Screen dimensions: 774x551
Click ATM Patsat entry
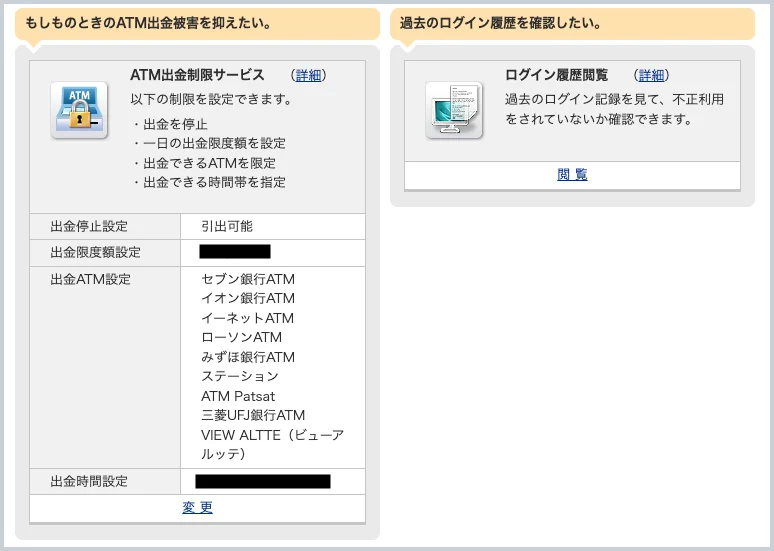(x=238, y=396)
